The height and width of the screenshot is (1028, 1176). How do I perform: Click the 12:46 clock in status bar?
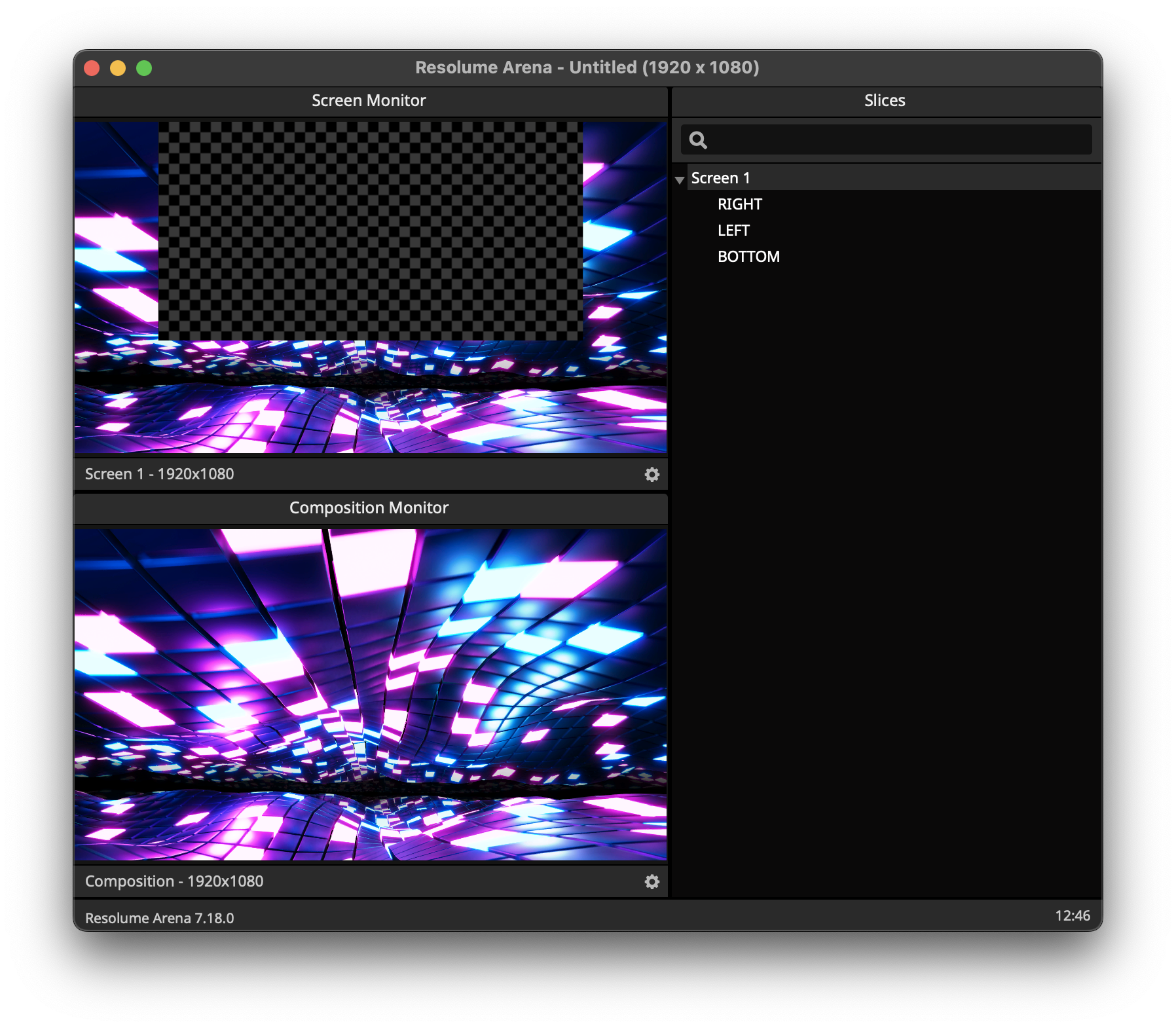coord(1072,916)
